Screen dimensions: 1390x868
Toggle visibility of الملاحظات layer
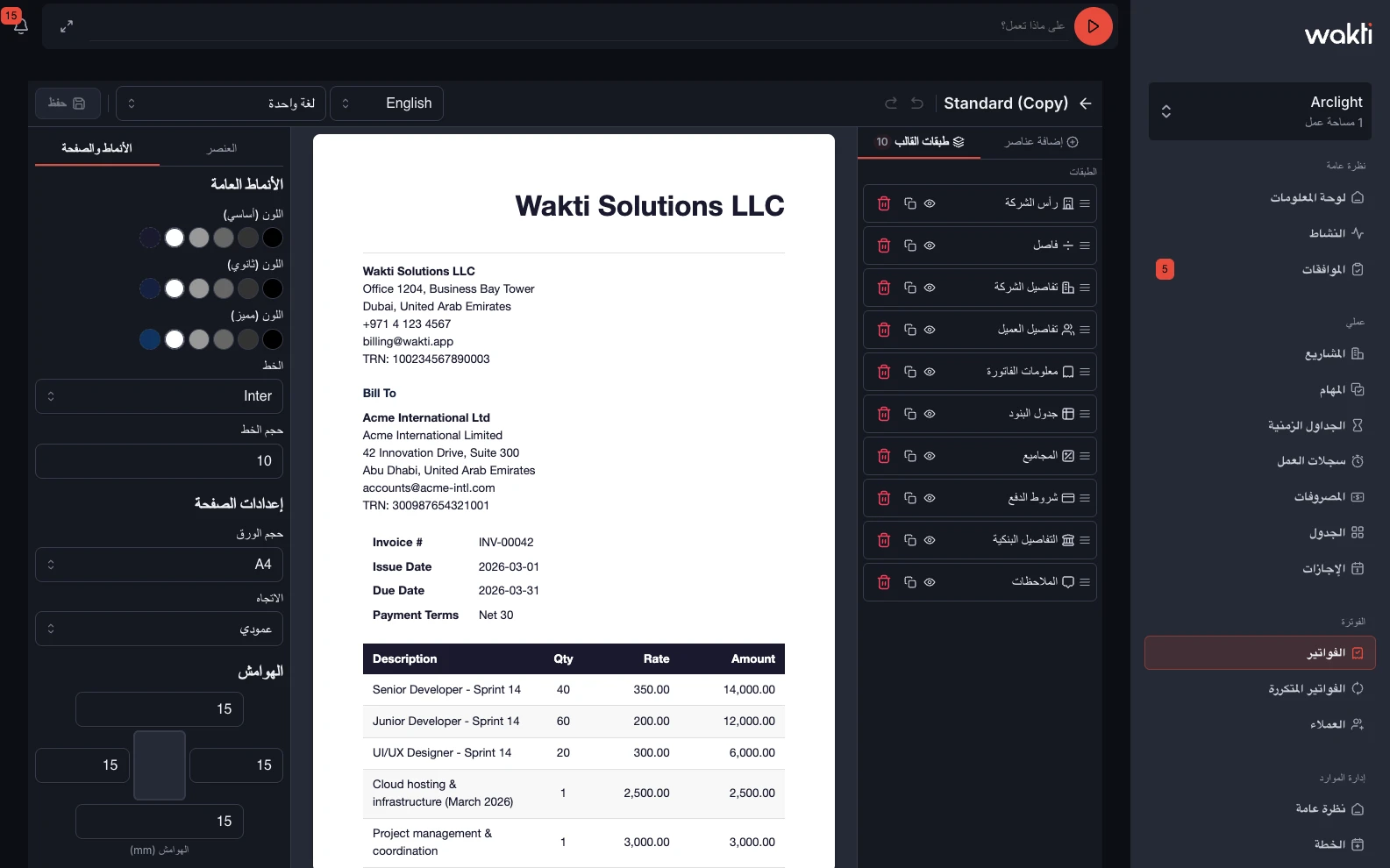(930, 582)
